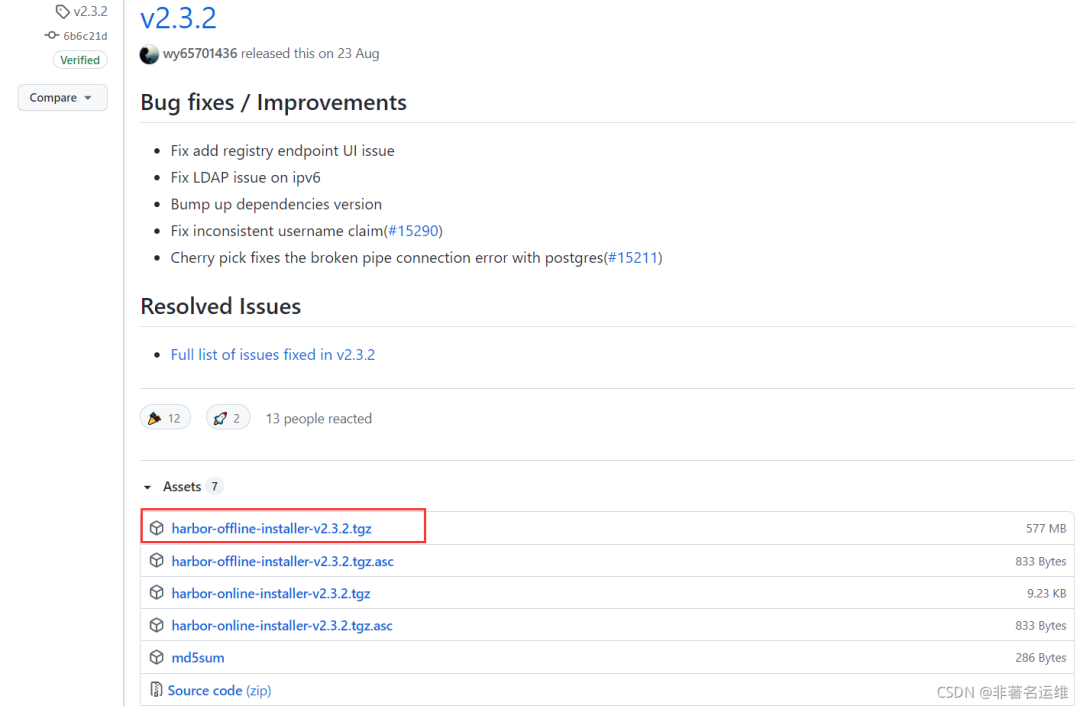Click 'Fix add registry endpoint UI issue' text
Screen dimensions: 1080x706
282,151
